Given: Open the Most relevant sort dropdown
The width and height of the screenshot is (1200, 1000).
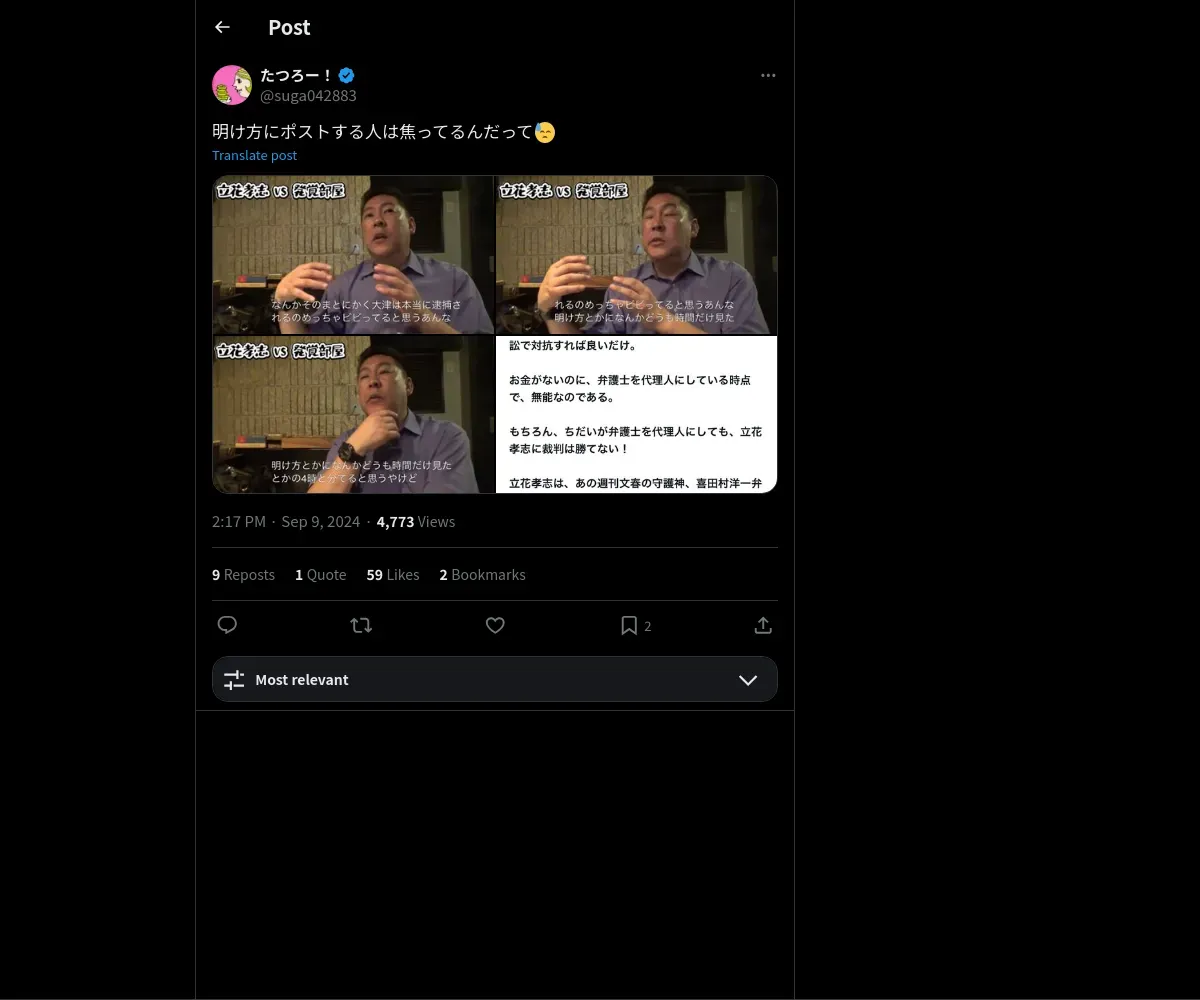Looking at the screenshot, I should pyautogui.click(x=494, y=680).
